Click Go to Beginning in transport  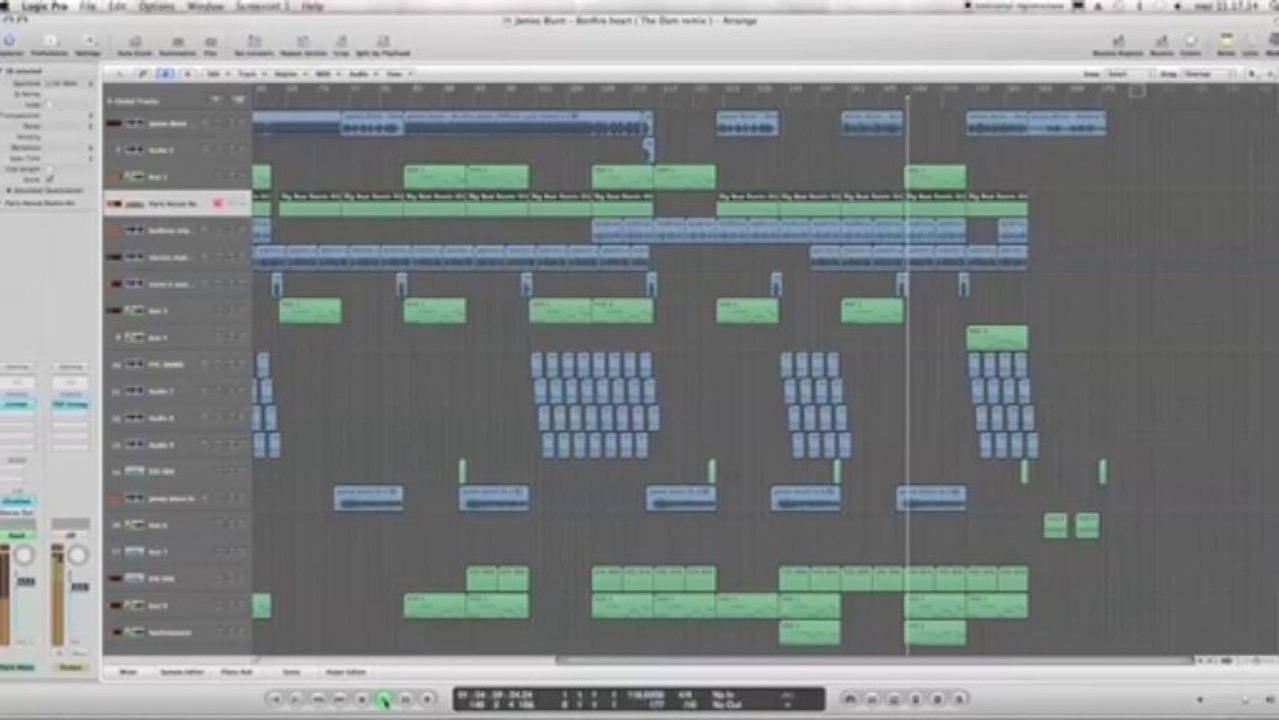click(x=274, y=699)
